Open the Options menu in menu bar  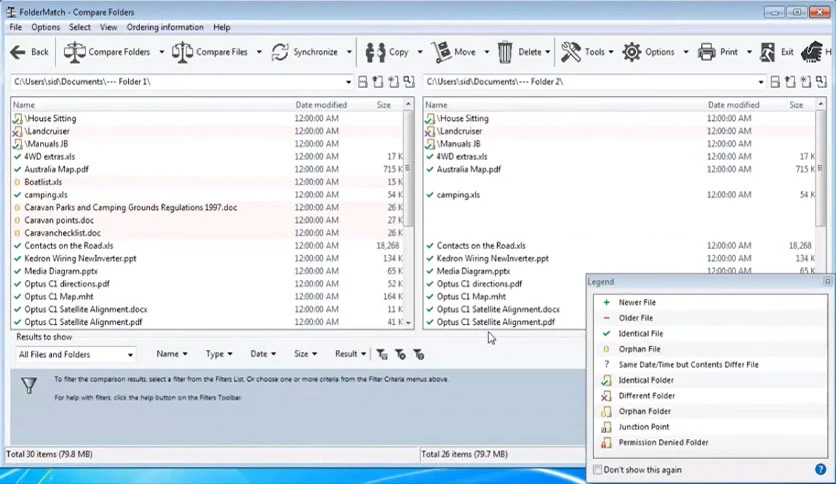(x=45, y=27)
